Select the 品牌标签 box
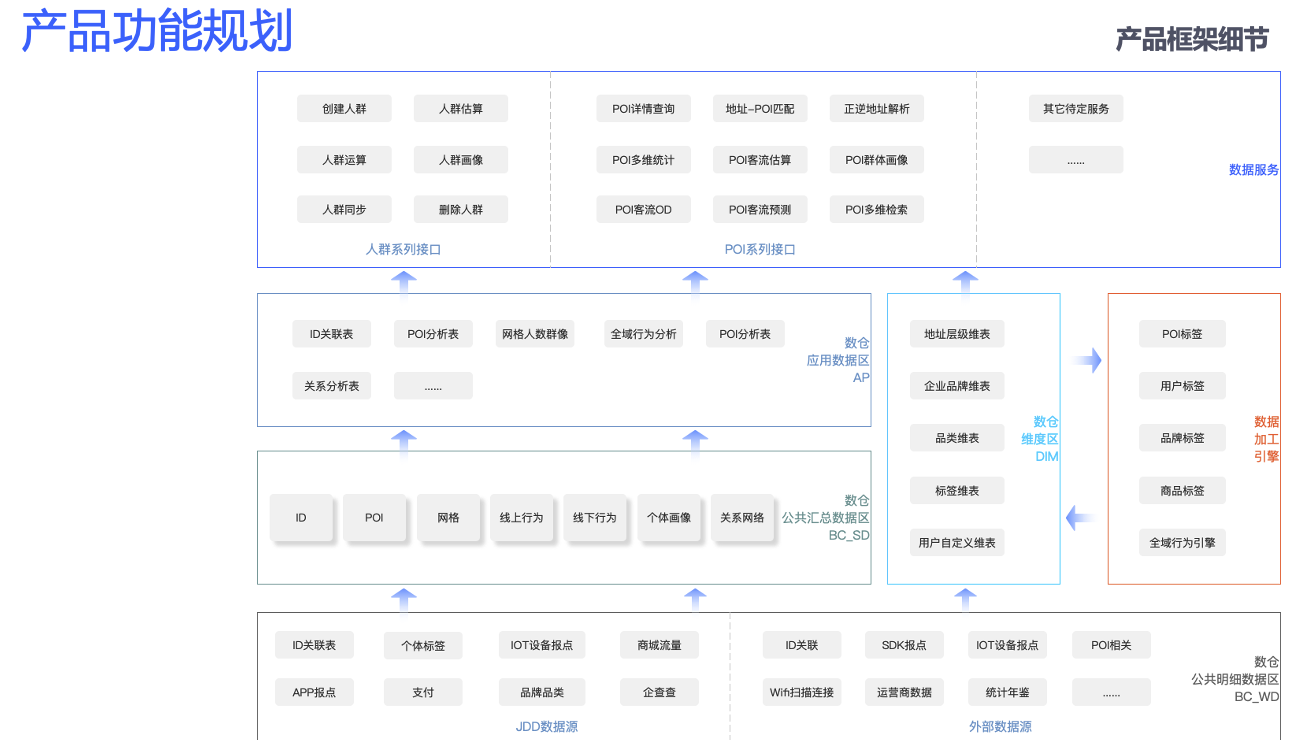 1182,438
